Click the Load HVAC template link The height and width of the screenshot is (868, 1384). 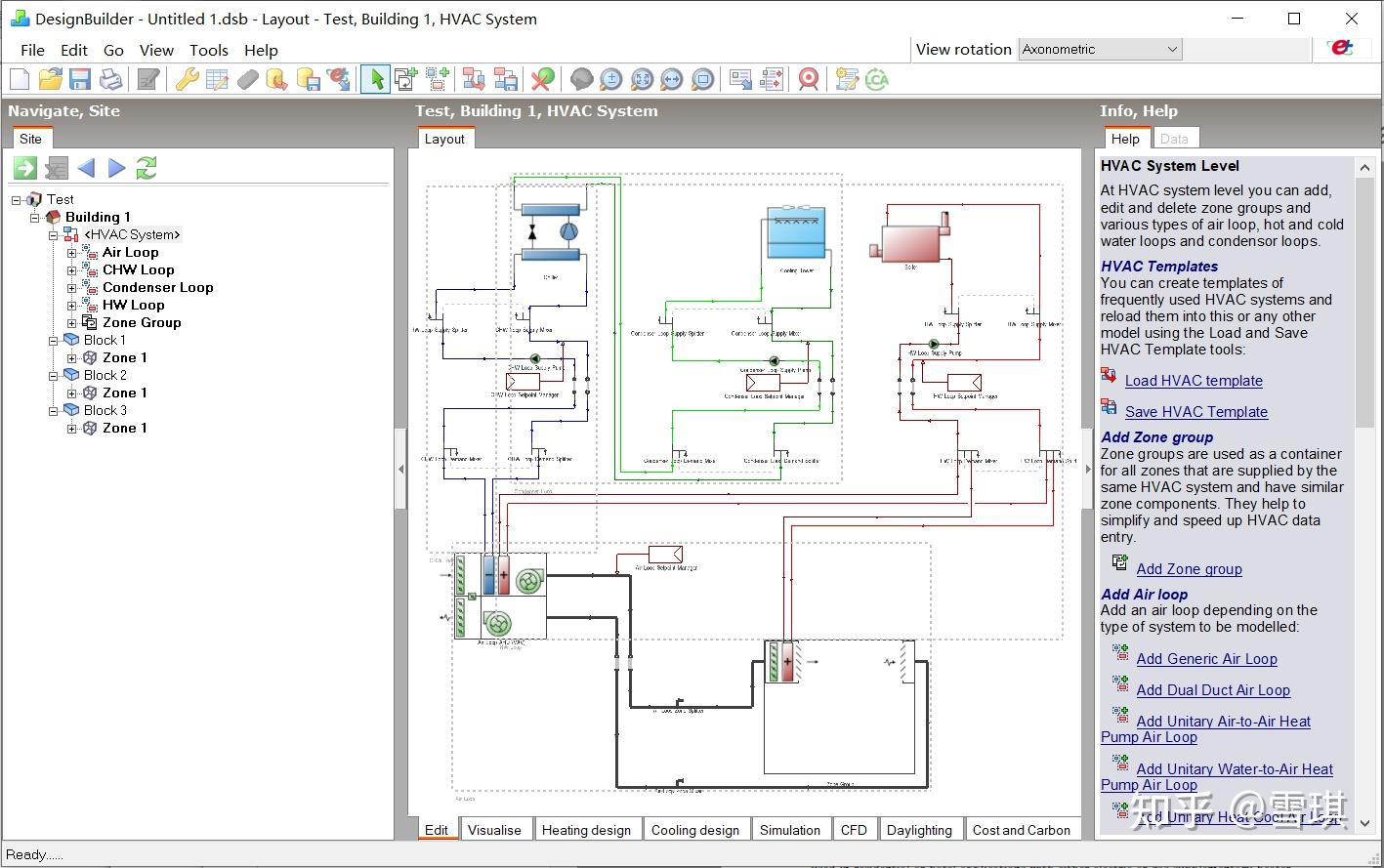[x=1194, y=381]
